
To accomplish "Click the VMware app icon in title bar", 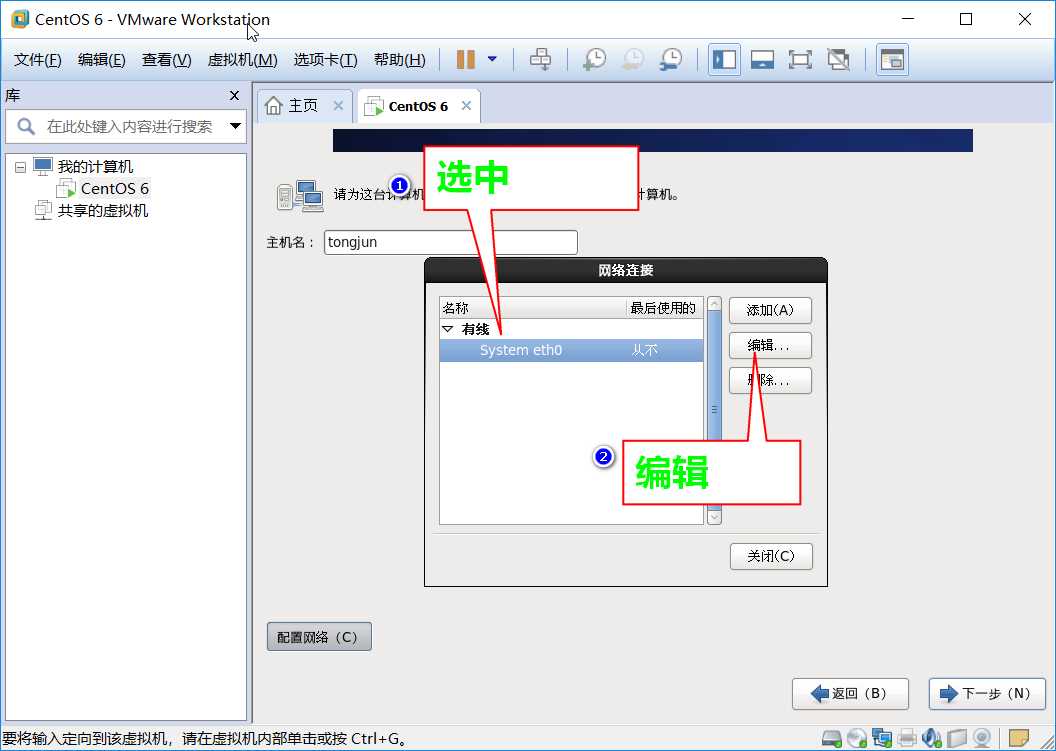I will tap(20, 19).
